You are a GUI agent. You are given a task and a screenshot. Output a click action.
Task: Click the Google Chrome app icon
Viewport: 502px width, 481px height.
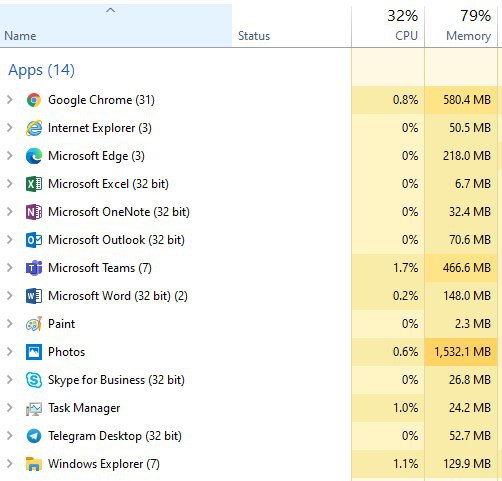[34, 100]
